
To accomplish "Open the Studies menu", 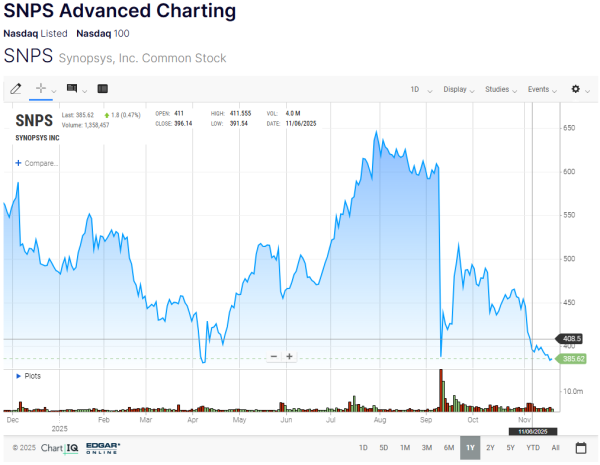I will click(x=501, y=89).
